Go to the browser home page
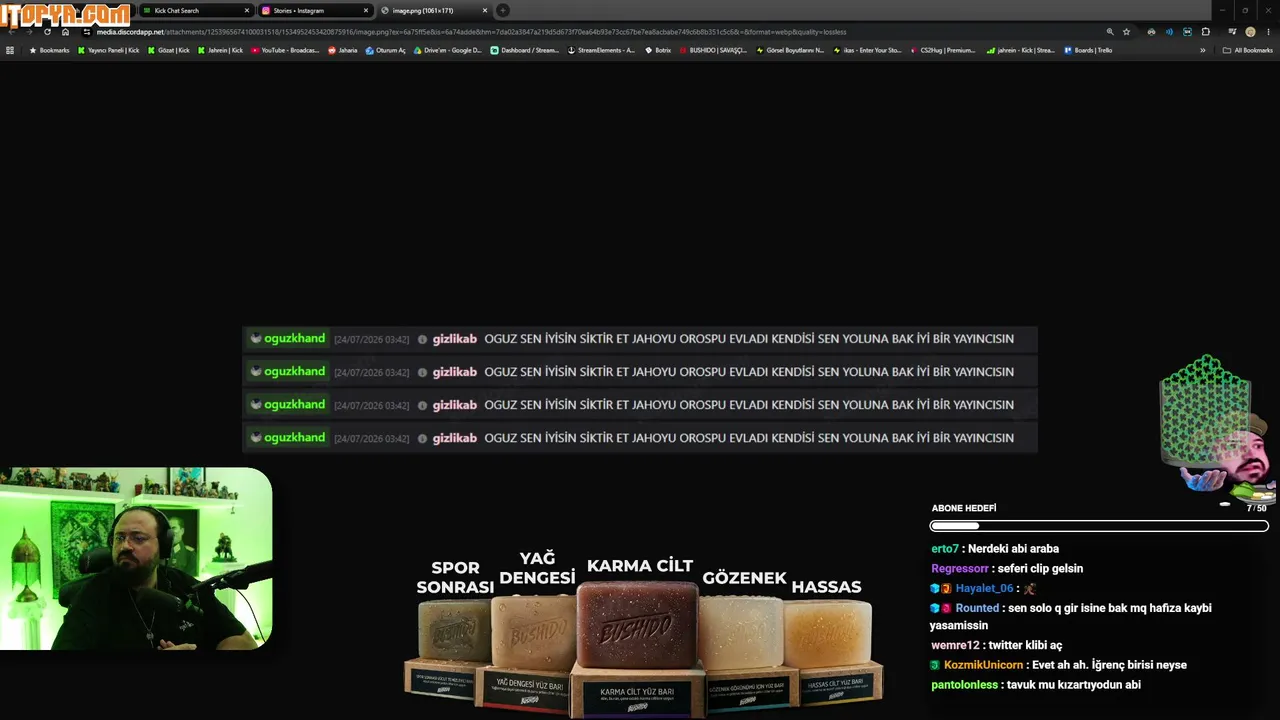This screenshot has height=720, width=1280. pyautogui.click(x=65, y=32)
